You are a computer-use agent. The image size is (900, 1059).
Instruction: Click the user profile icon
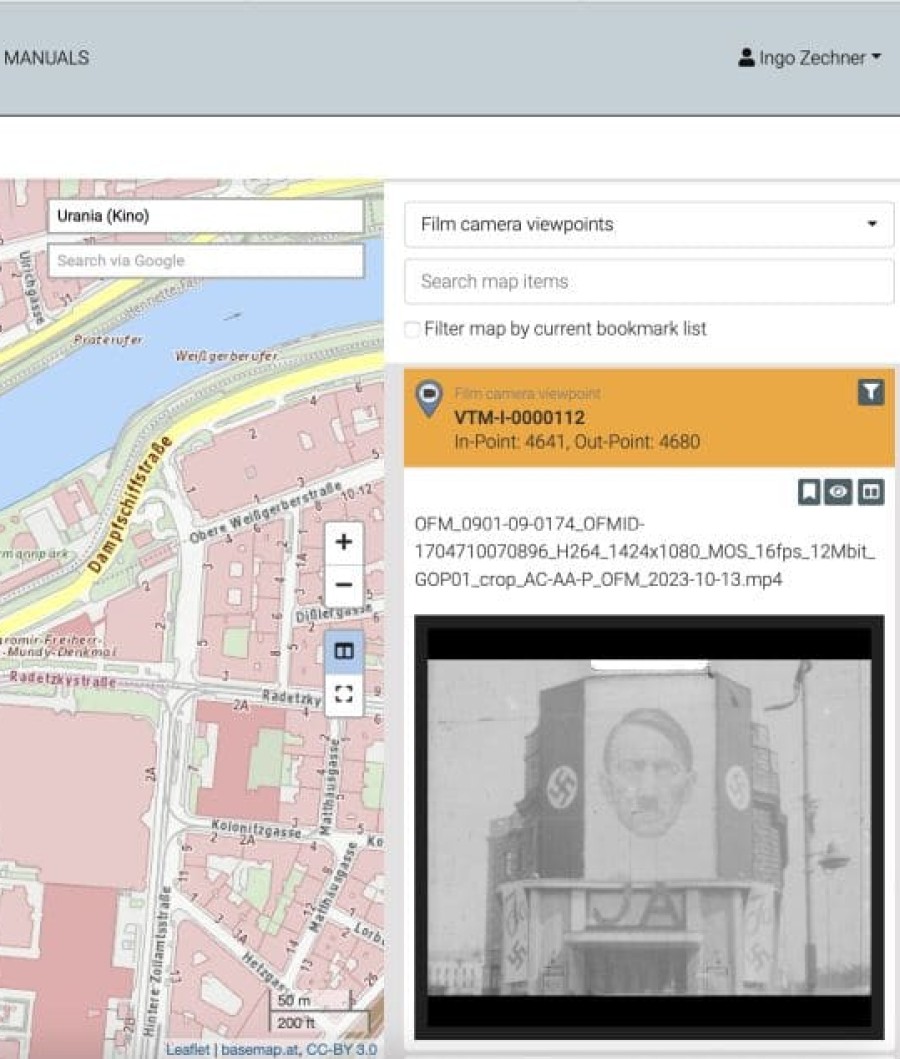pos(746,57)
